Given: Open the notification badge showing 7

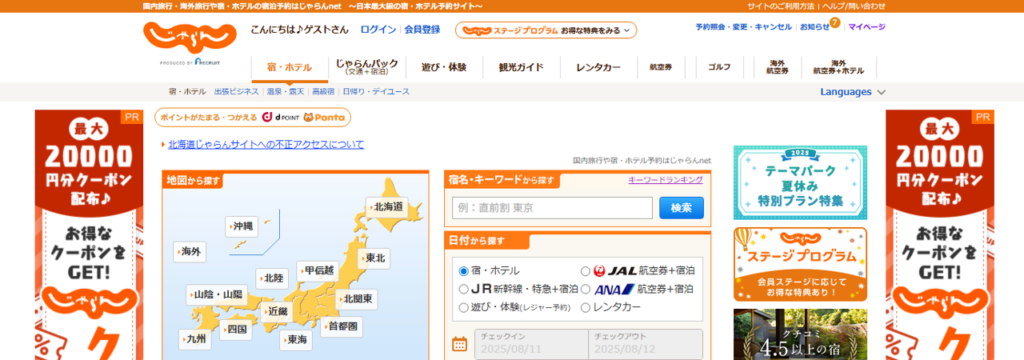Looking at the screenshot, I should point(835,23).
